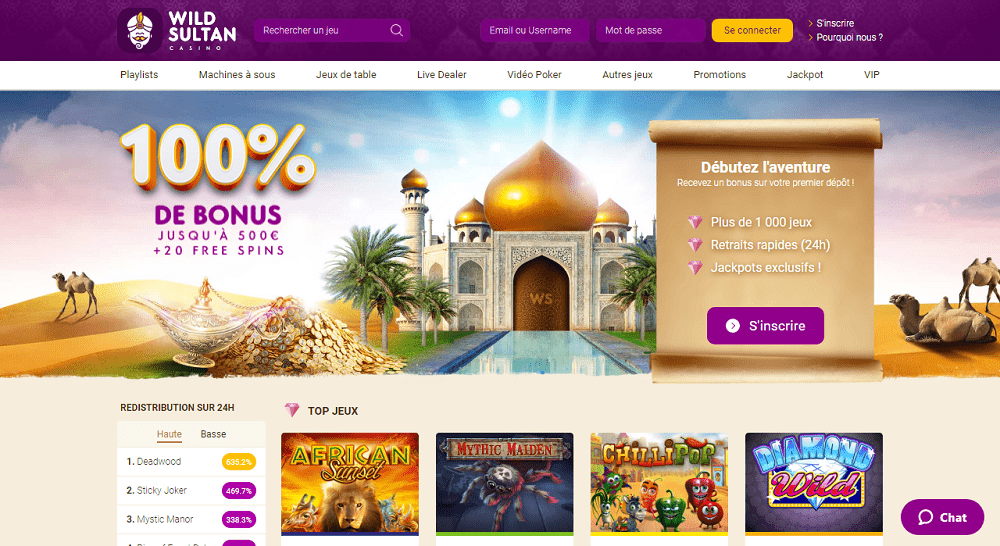Select the Haute redistribution tab

point(169,434)
